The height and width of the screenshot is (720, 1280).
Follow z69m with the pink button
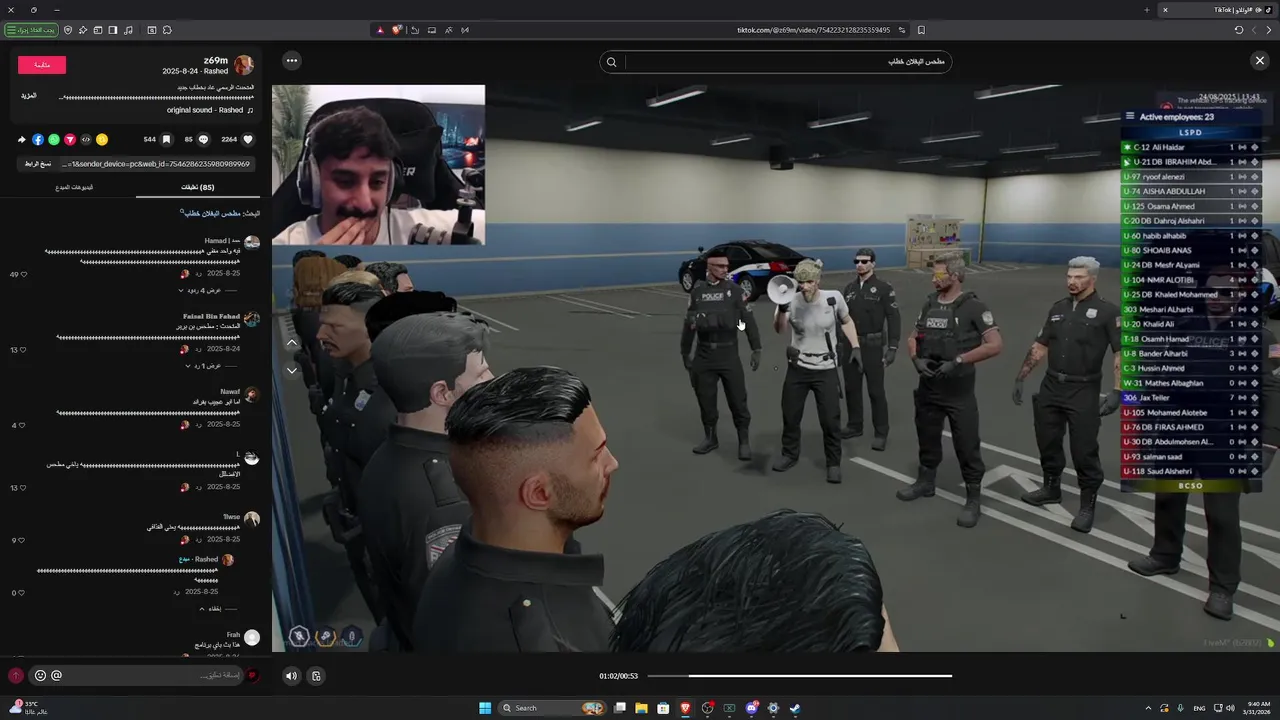(x=42, y=65)
